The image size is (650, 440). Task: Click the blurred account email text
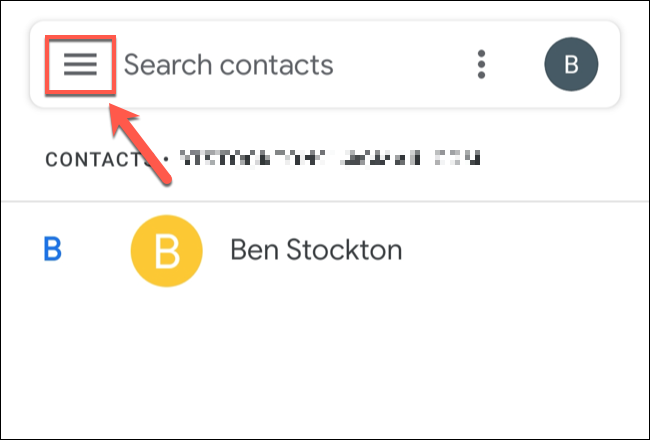click(x=332, y=158)
